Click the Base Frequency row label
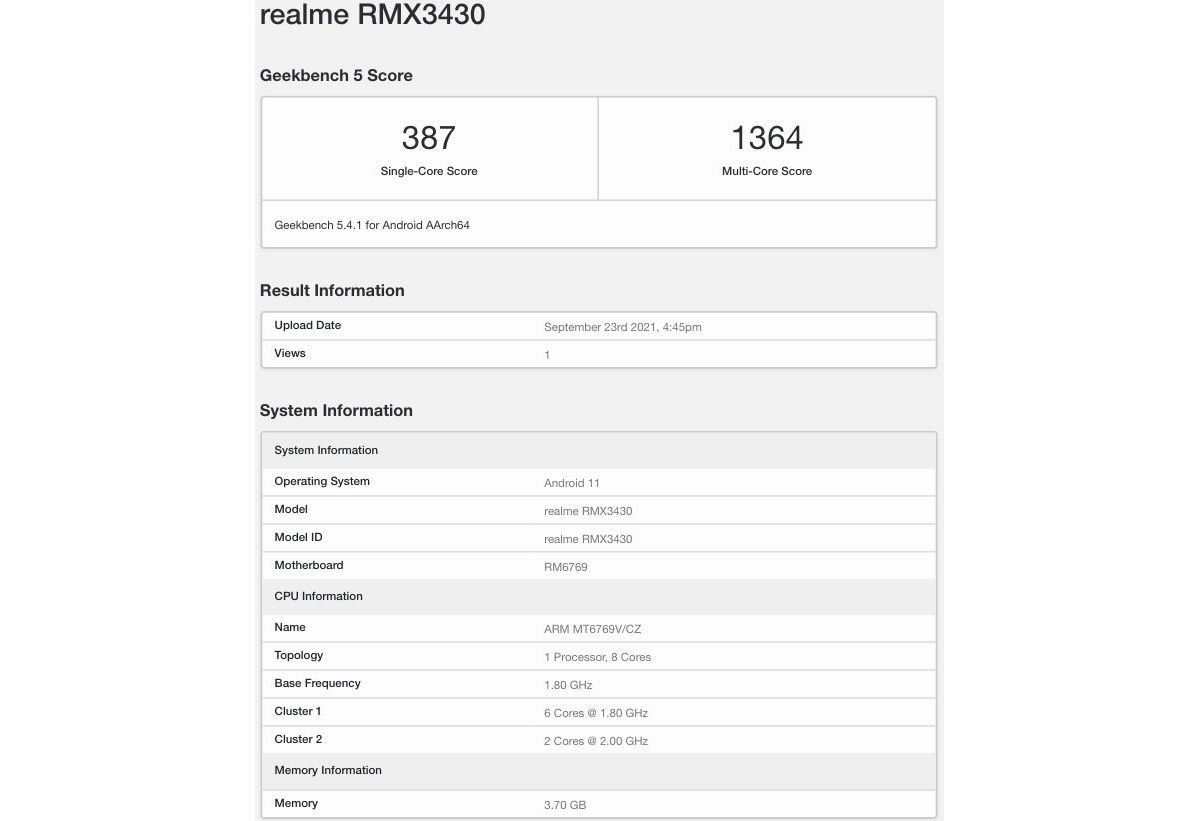1200x821 pixels. [317, 683]
